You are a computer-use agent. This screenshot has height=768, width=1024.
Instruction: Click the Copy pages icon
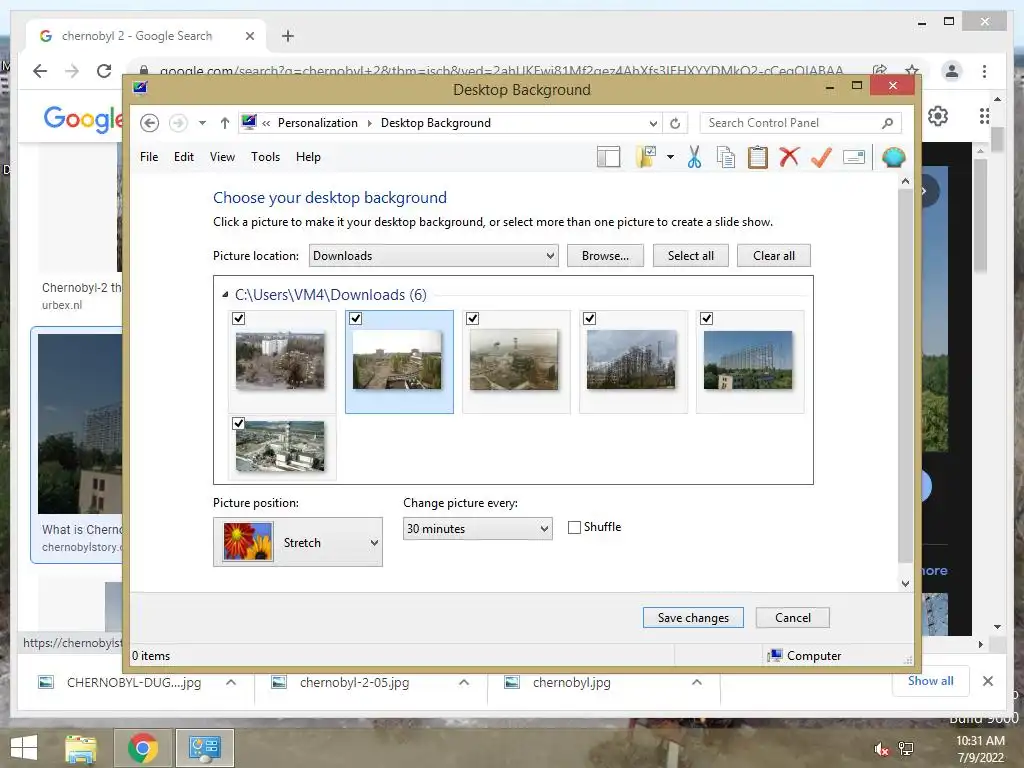coord(726,157)
